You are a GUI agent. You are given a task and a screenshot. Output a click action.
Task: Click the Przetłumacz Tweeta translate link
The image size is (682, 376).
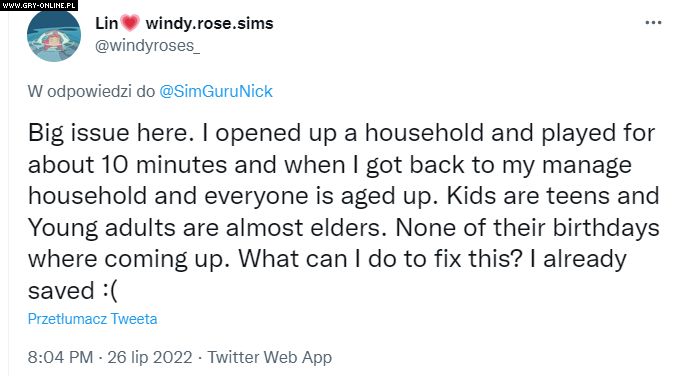pos(92,319)
